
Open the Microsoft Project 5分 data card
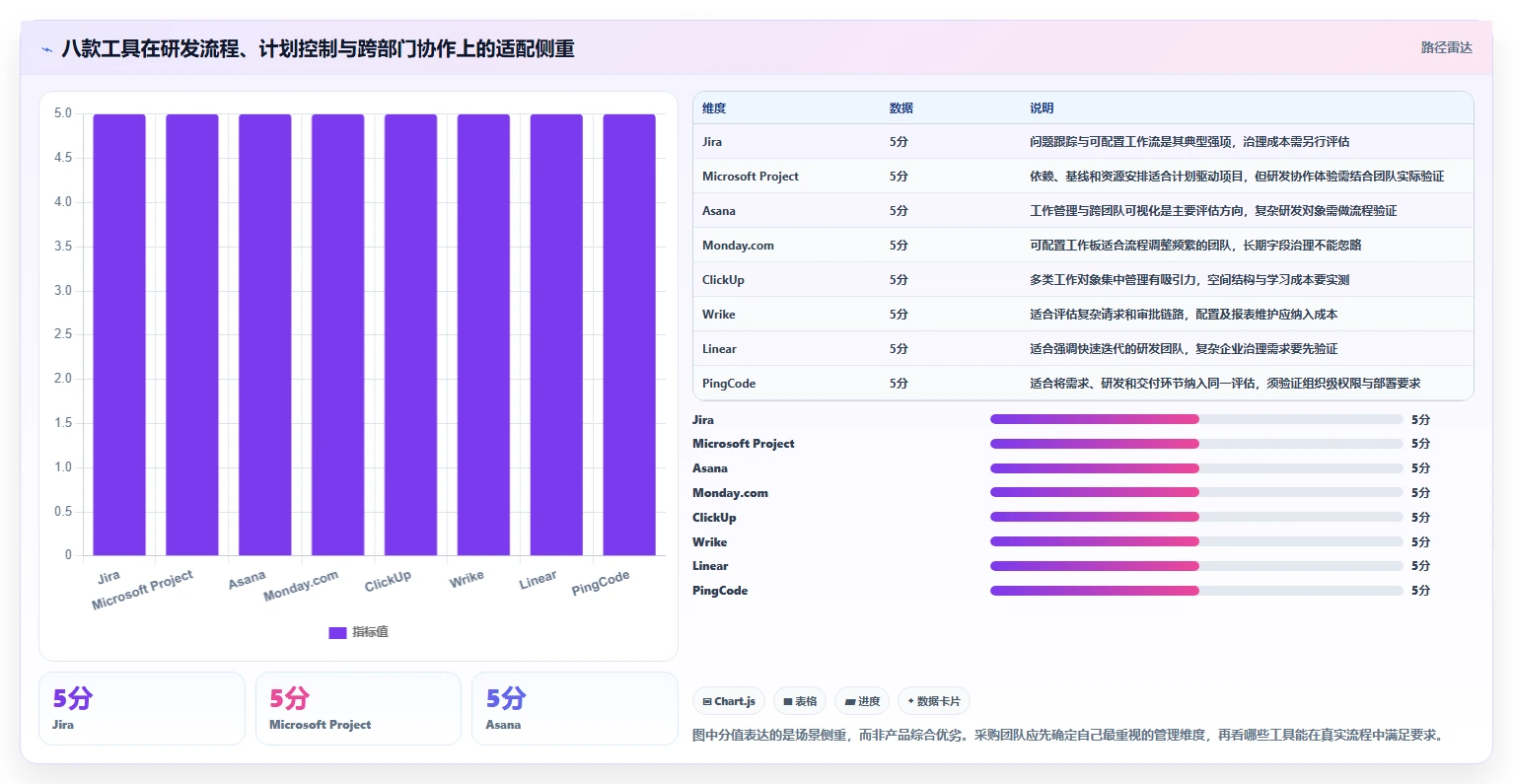point(358,709)
